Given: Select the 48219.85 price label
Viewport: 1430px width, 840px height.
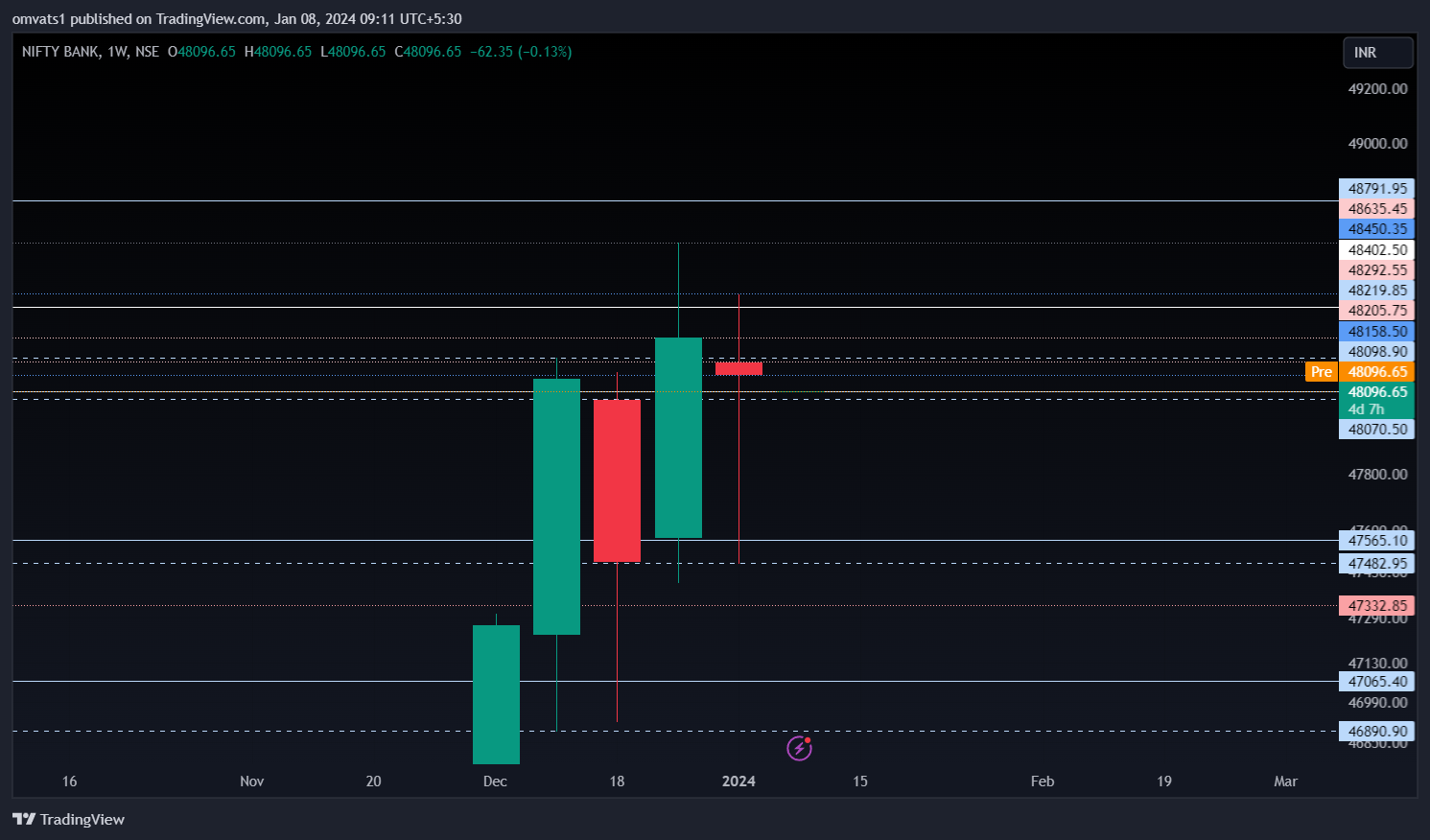Looking at the screenshot, I should [1376, 291].
